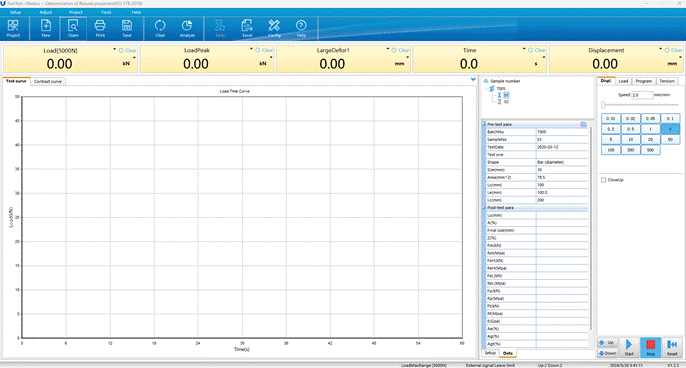This screenshot has width=686, height=368.
Task: Open the Project toolbar icon
Action: [13, 28]
